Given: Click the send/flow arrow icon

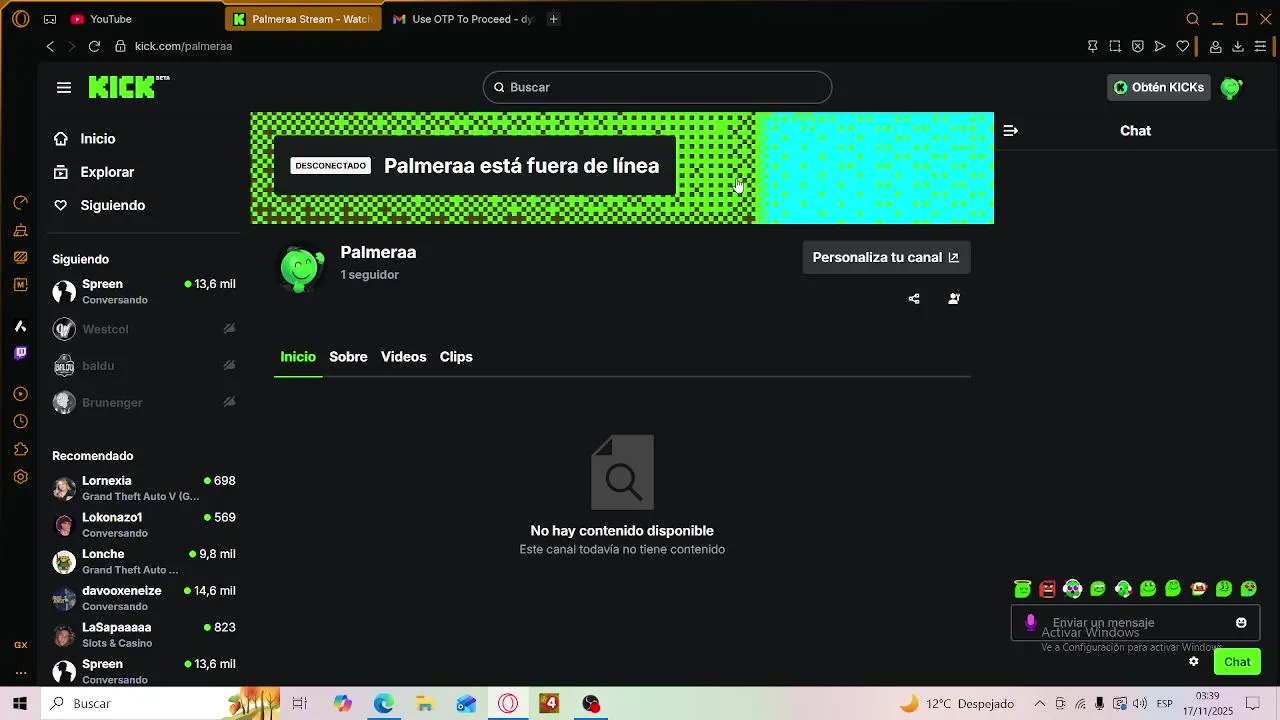Looking at the screenshot, I should coord(1160,46).
